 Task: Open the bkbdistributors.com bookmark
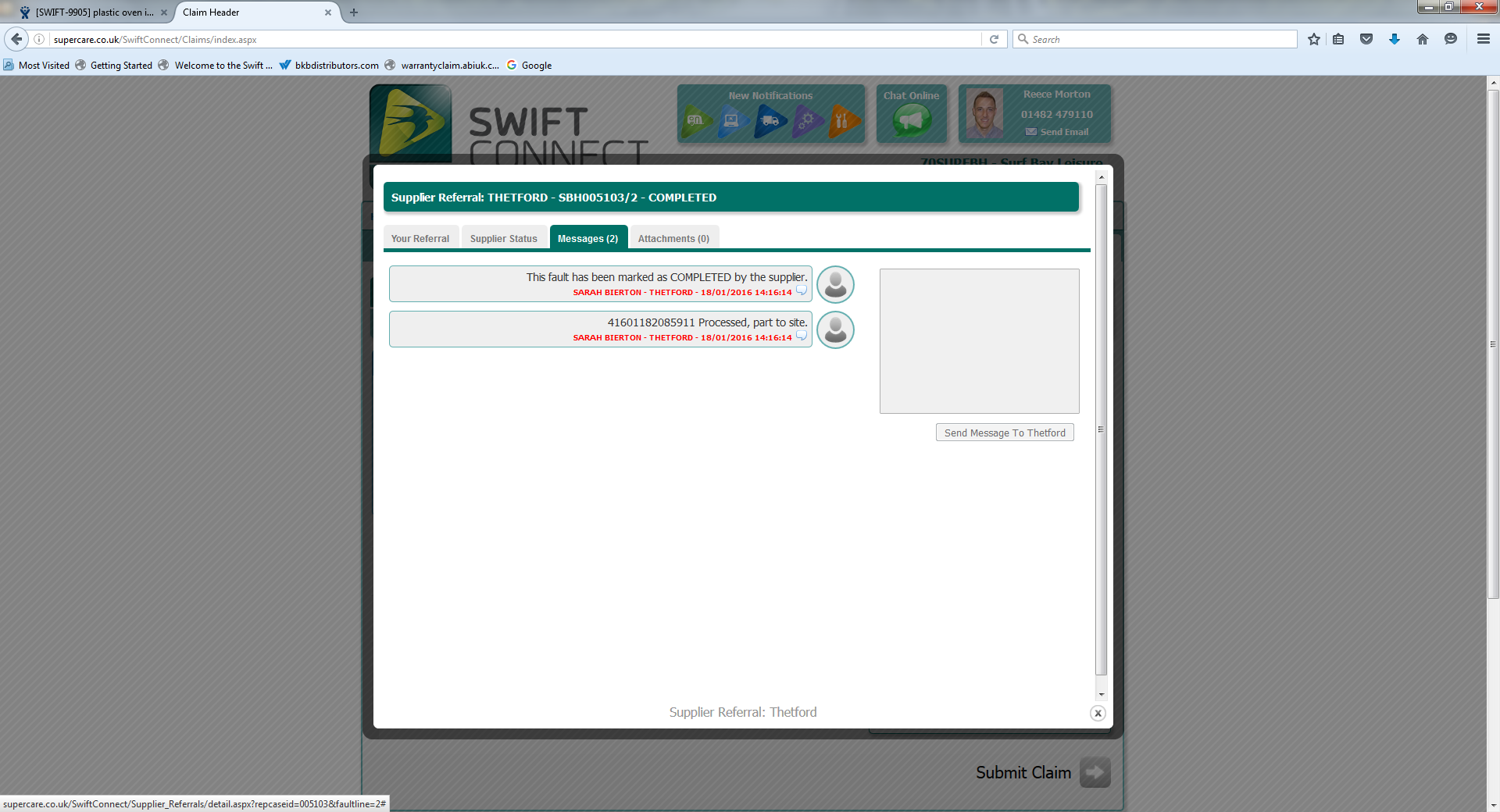(x=329, y=66)
